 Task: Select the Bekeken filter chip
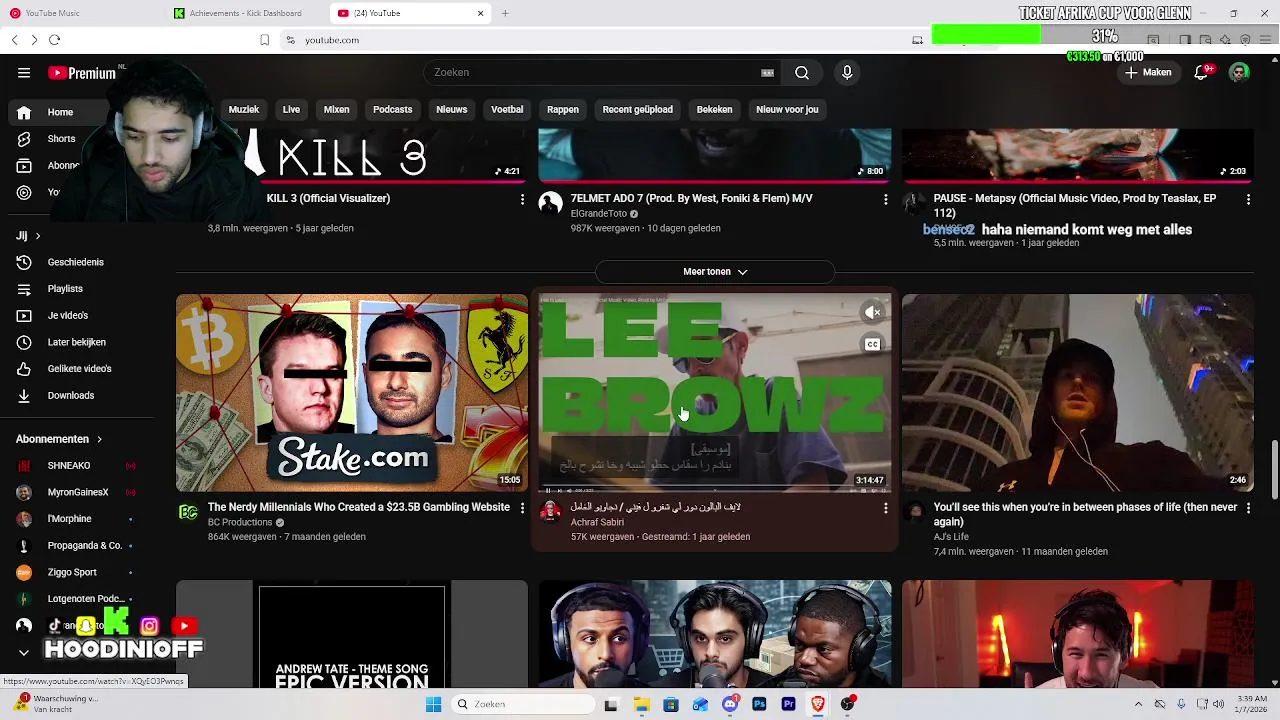[x=714, y=109]
